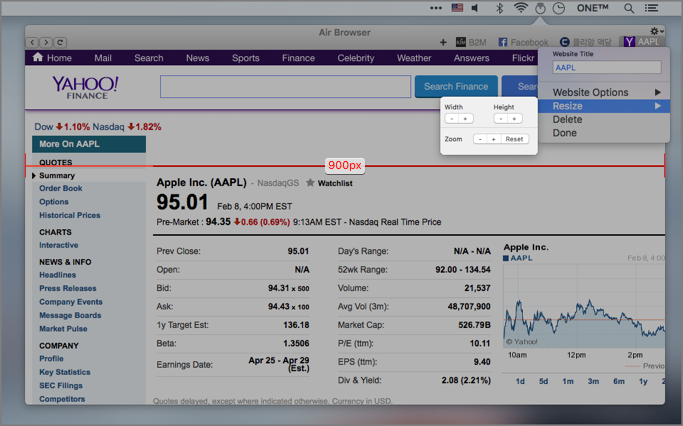Increase Width with the plus button
The height and width of the screenshot is (426, 683).
click(466, 119)
